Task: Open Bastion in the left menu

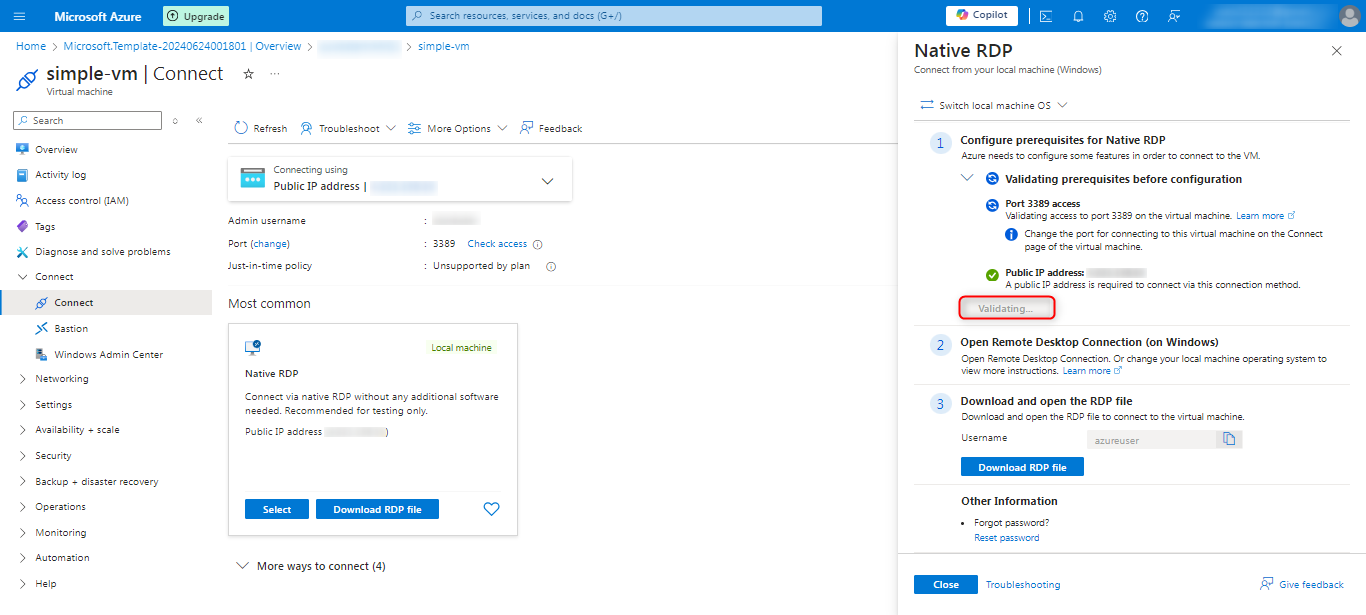Action: pos(71,328)
